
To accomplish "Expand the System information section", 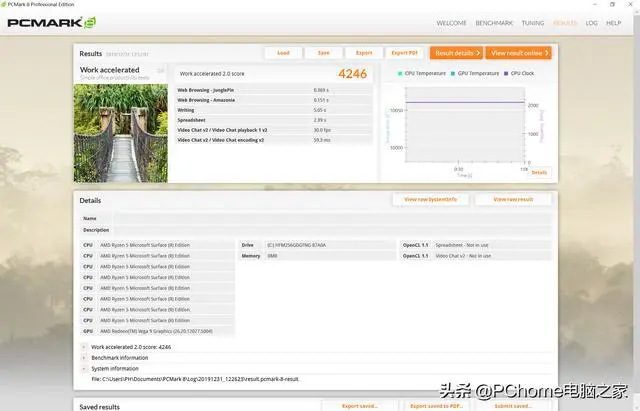I will point(84,368).
